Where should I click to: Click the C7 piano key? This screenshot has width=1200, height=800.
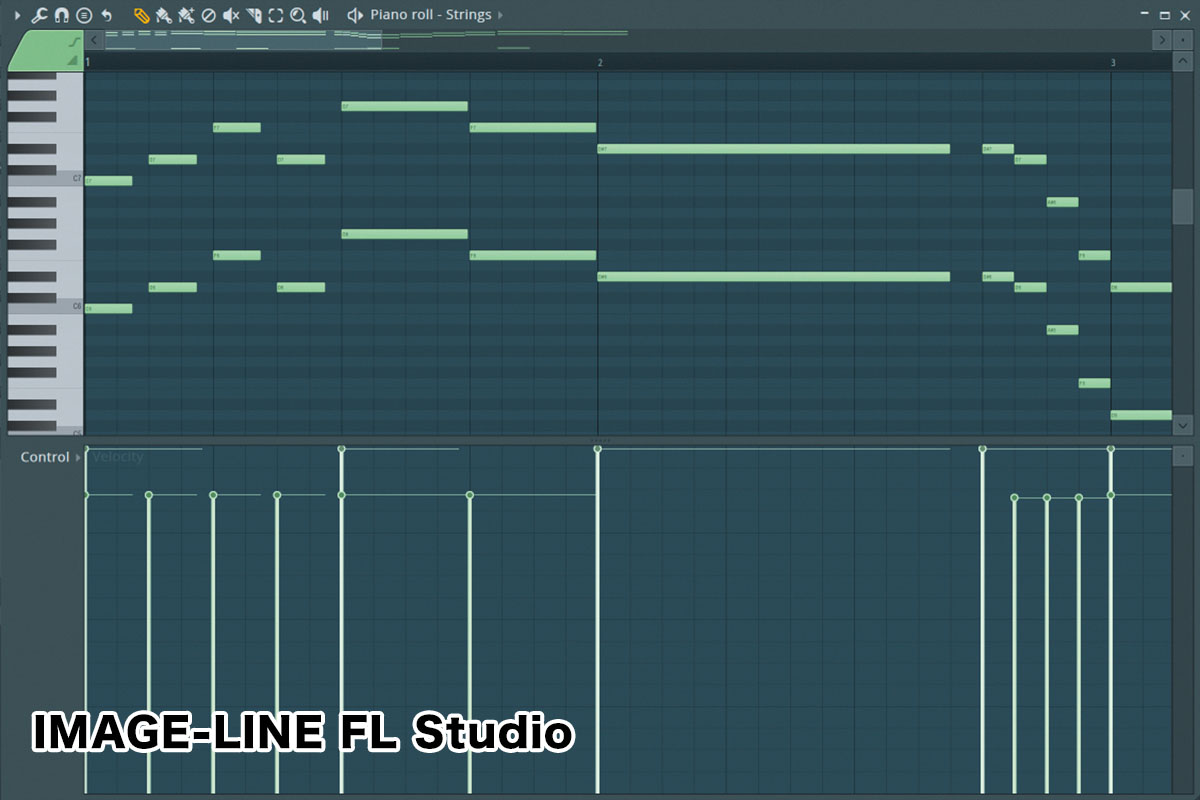coord(46,179)
